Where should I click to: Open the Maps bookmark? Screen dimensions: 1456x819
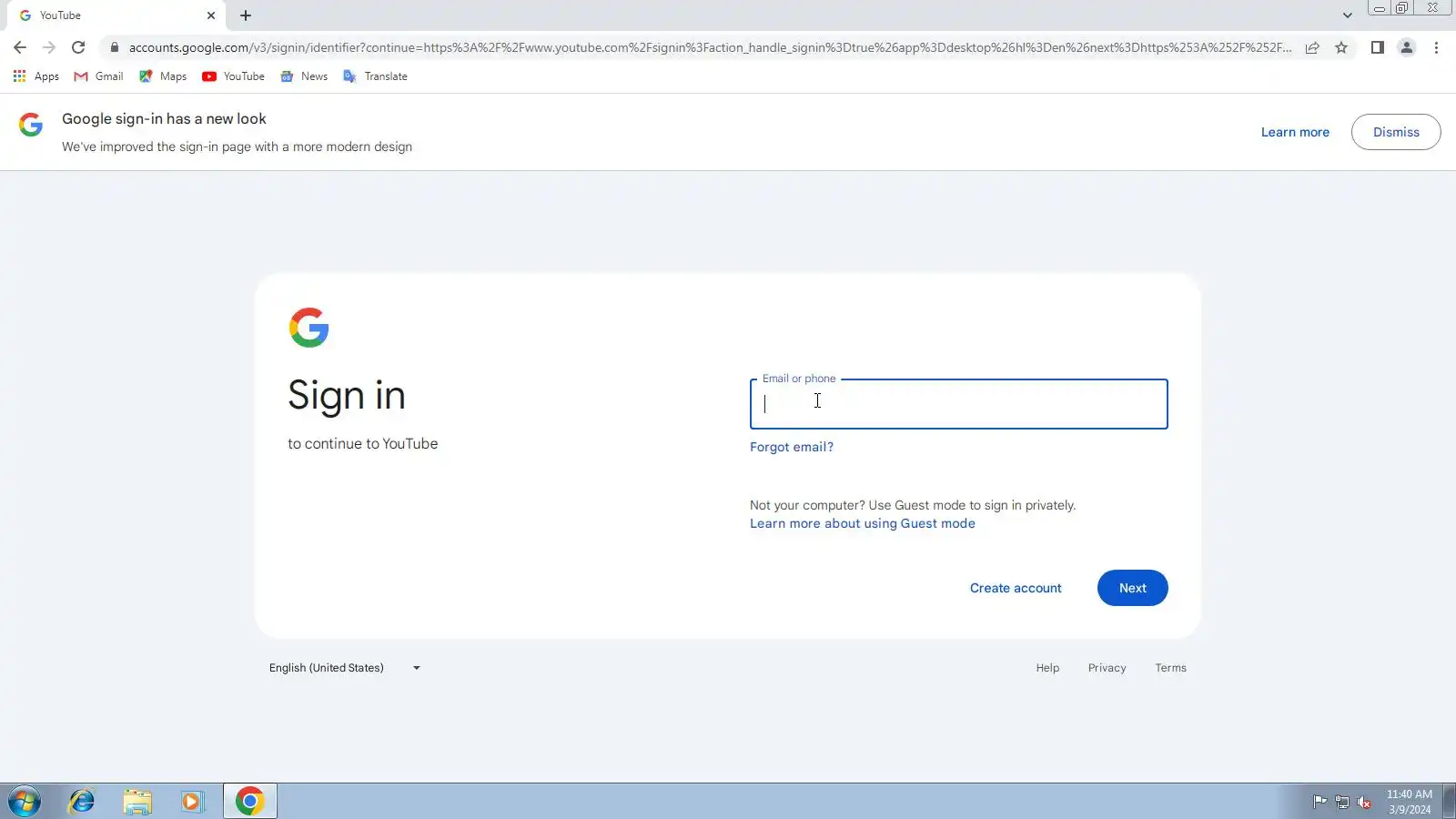click(163, 76)
